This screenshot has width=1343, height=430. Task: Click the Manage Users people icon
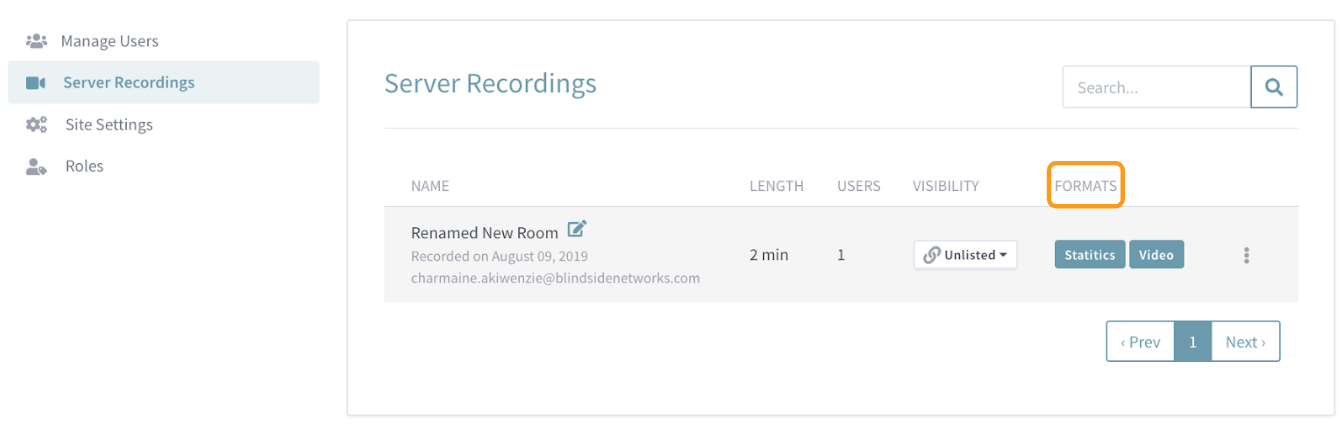[x=36, y=41]
